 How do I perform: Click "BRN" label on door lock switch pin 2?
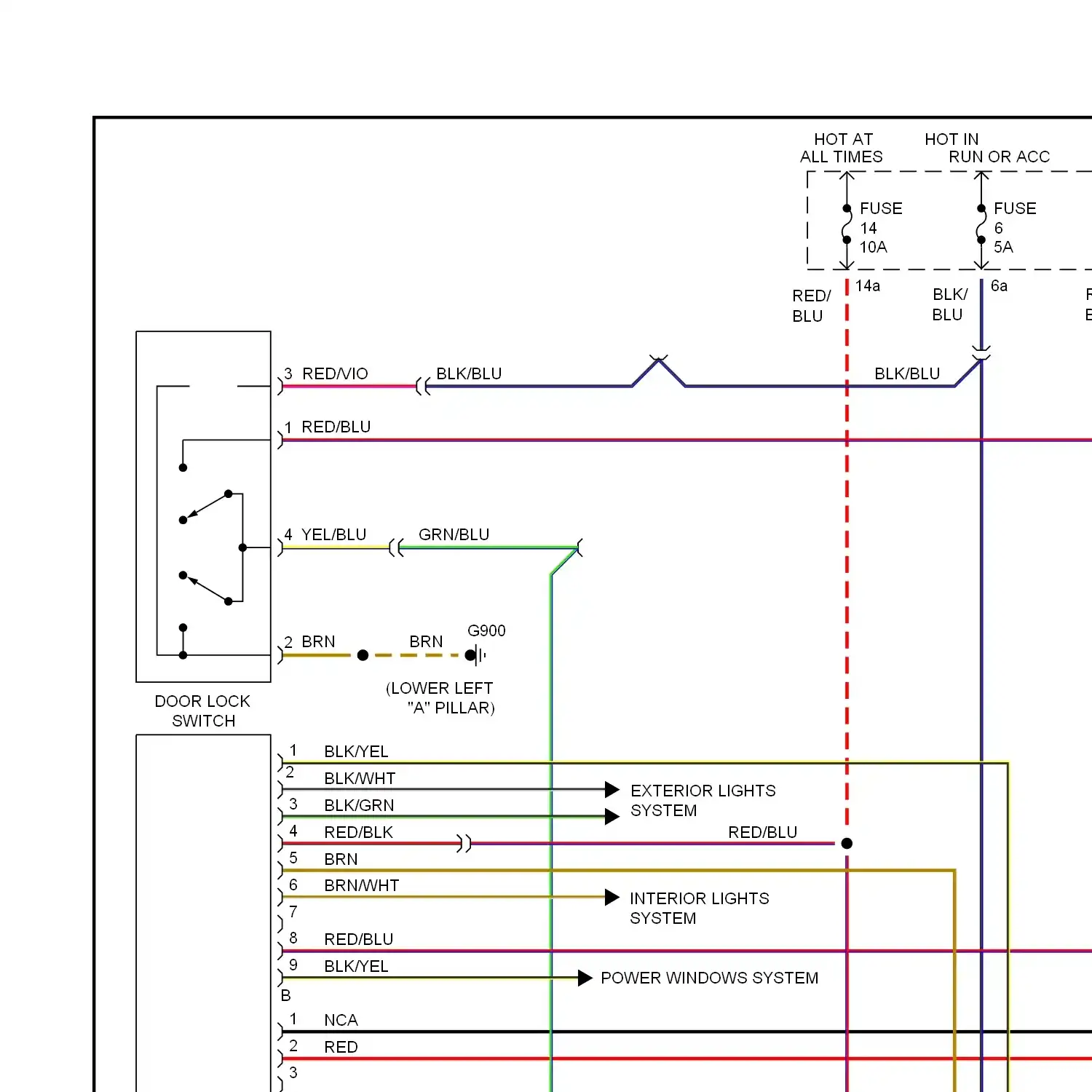[x=318, y=641]
